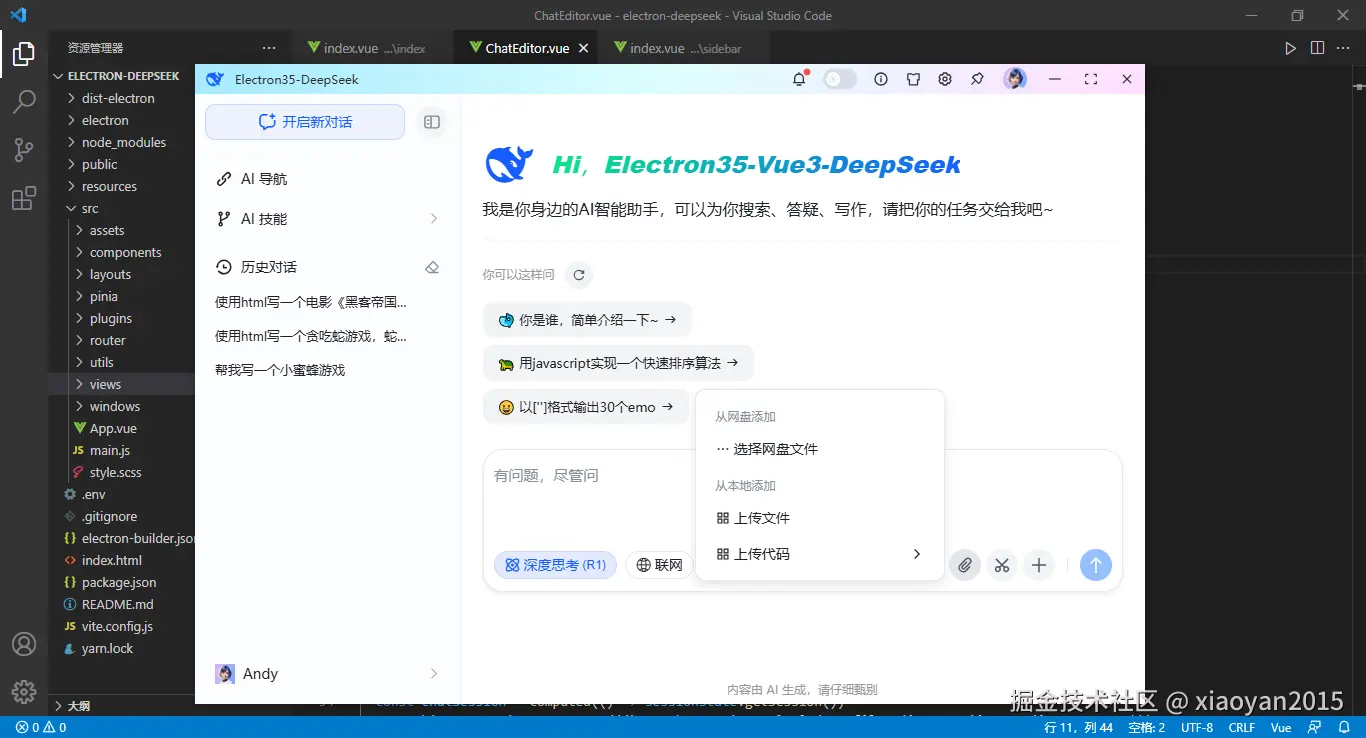Click the scissors screenshot icon

pyautogui.click(x=1001, y=565)
